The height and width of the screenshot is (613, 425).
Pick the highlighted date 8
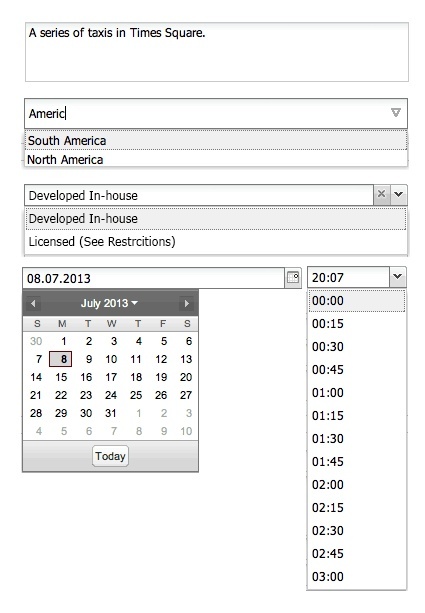point(61,359)
